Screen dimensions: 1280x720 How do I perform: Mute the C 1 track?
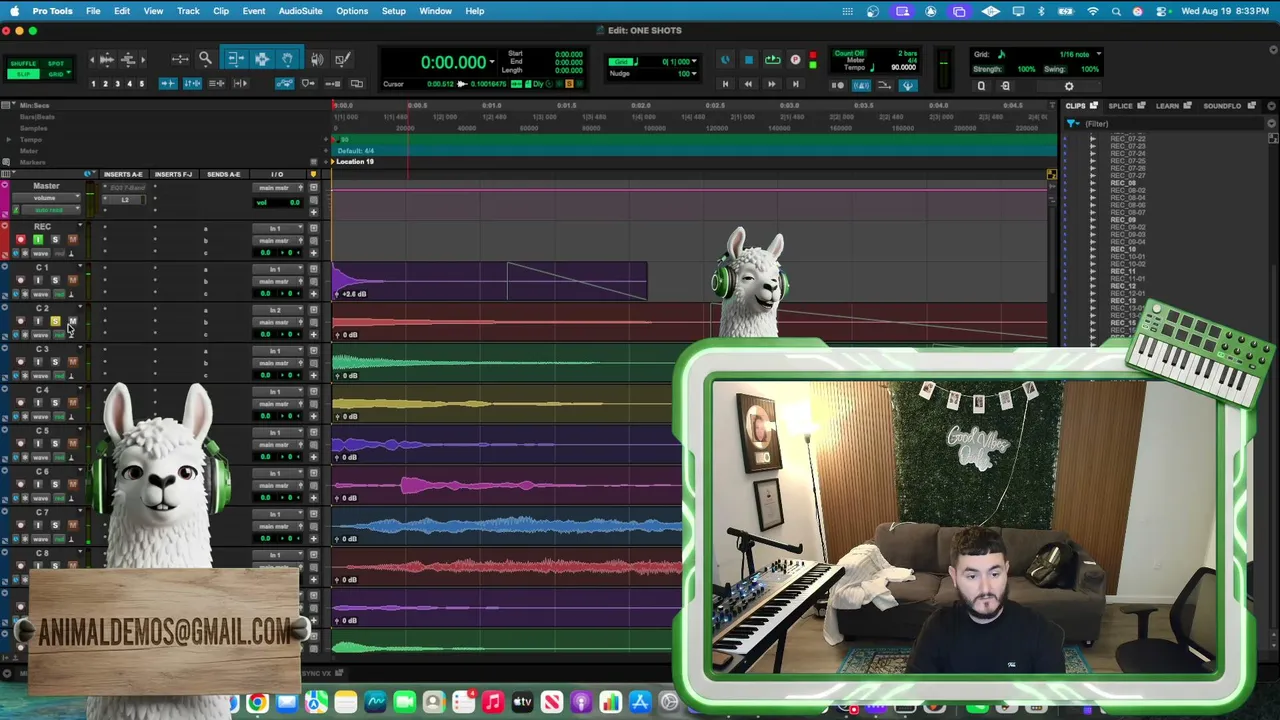72,280
